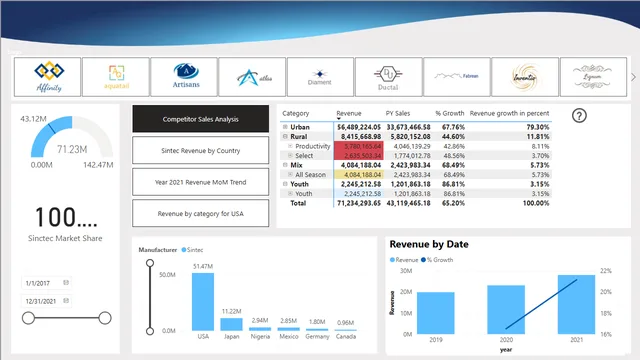Select the Canada bar in chart

(x=346, y=330)
